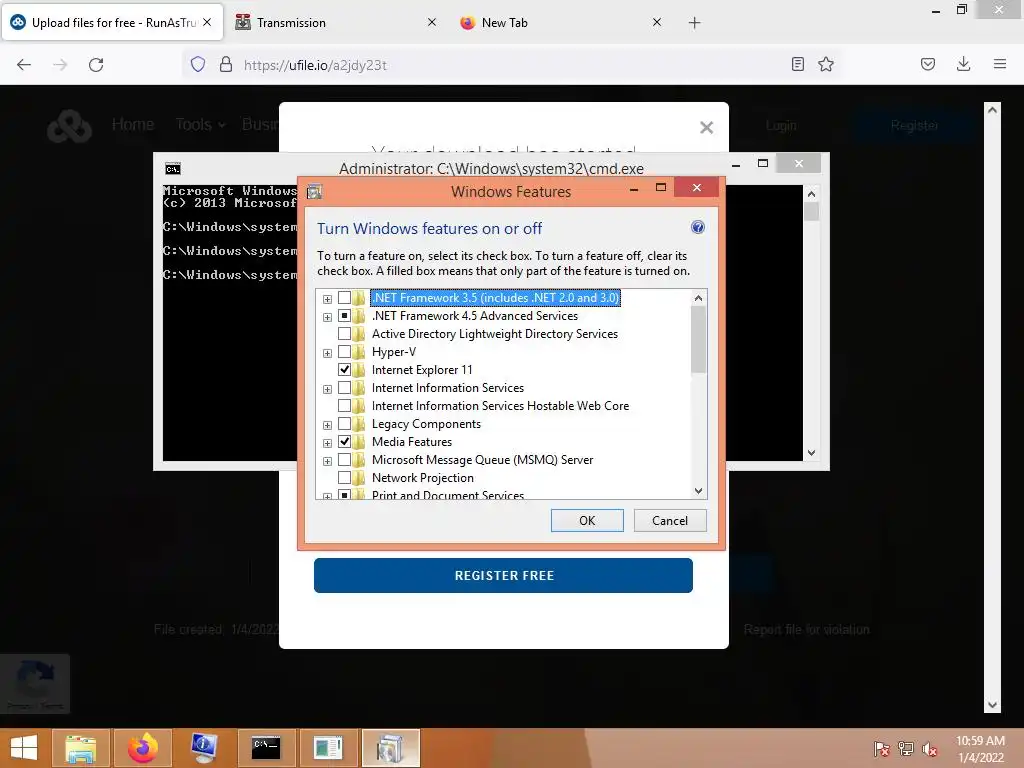Viewport: 1024px width, 768px height.
Task: Open the Windows Start button
Action: tap(24, 748)
